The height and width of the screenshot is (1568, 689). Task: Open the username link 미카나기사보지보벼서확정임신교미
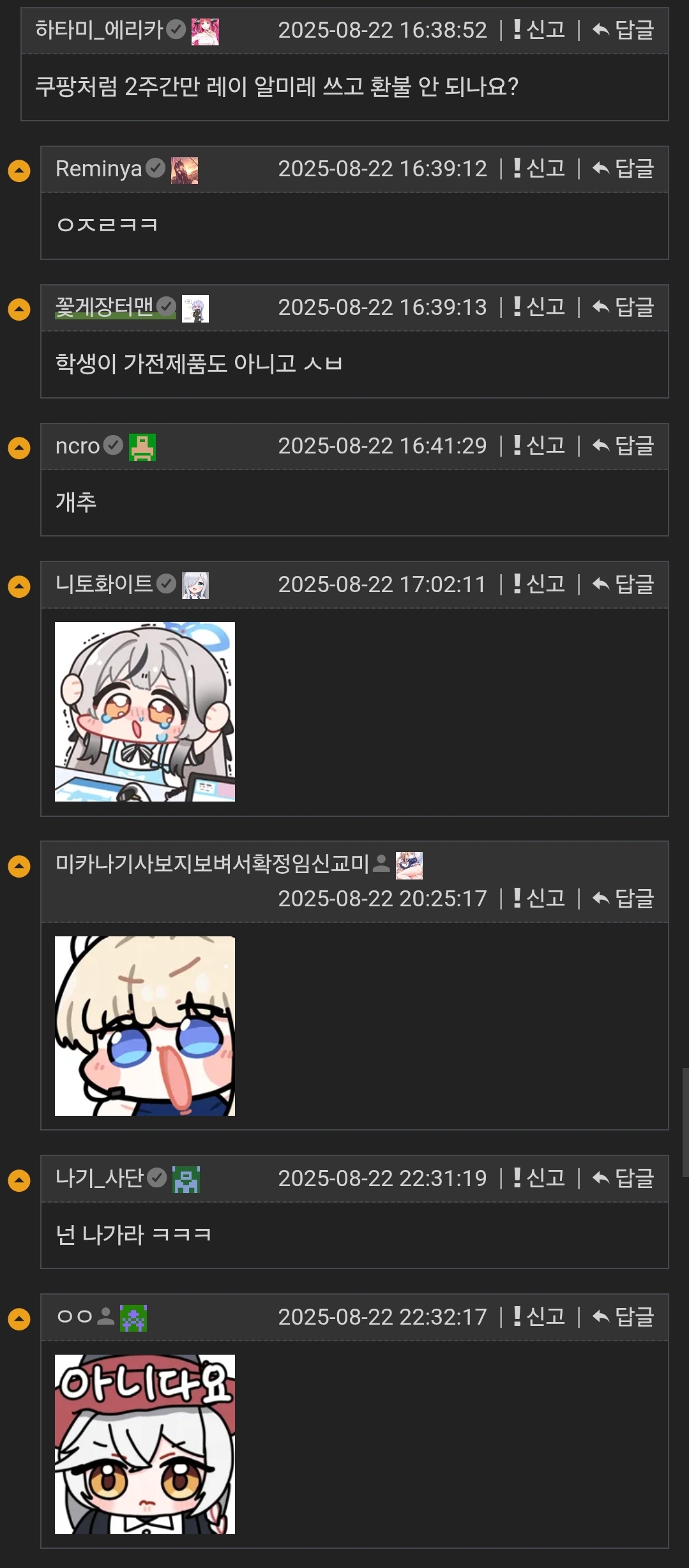pos(213,864)
